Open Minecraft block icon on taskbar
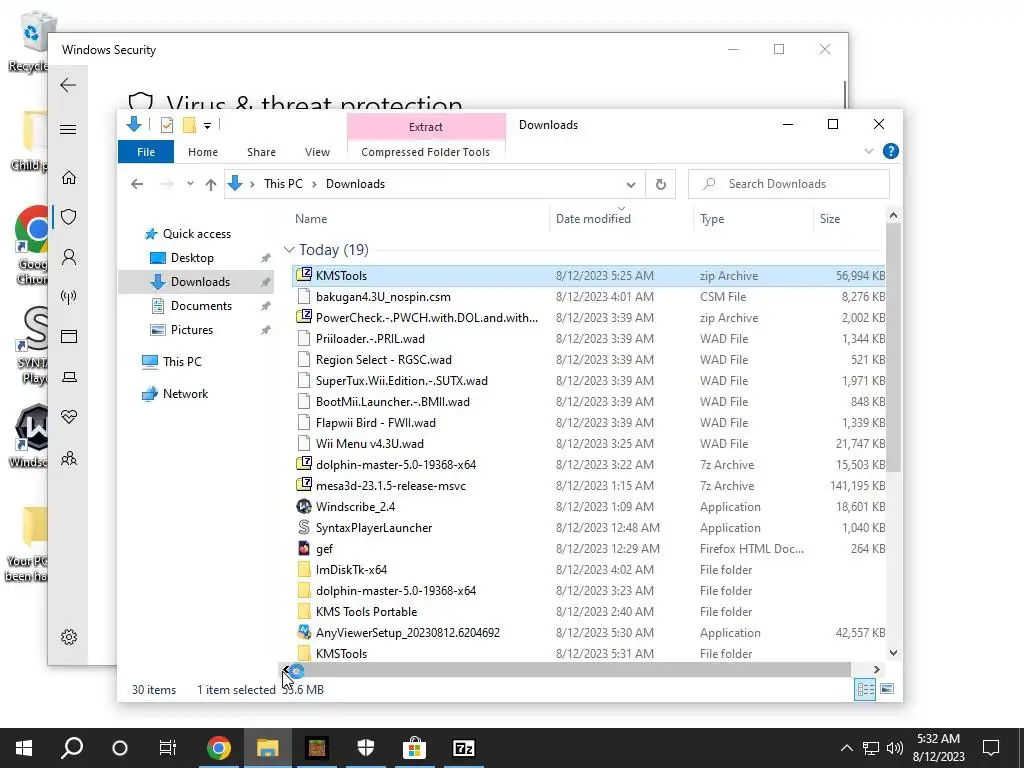The width and height of the screenshot is (1024, 768). pyautogui.click(x=317, y=748)
